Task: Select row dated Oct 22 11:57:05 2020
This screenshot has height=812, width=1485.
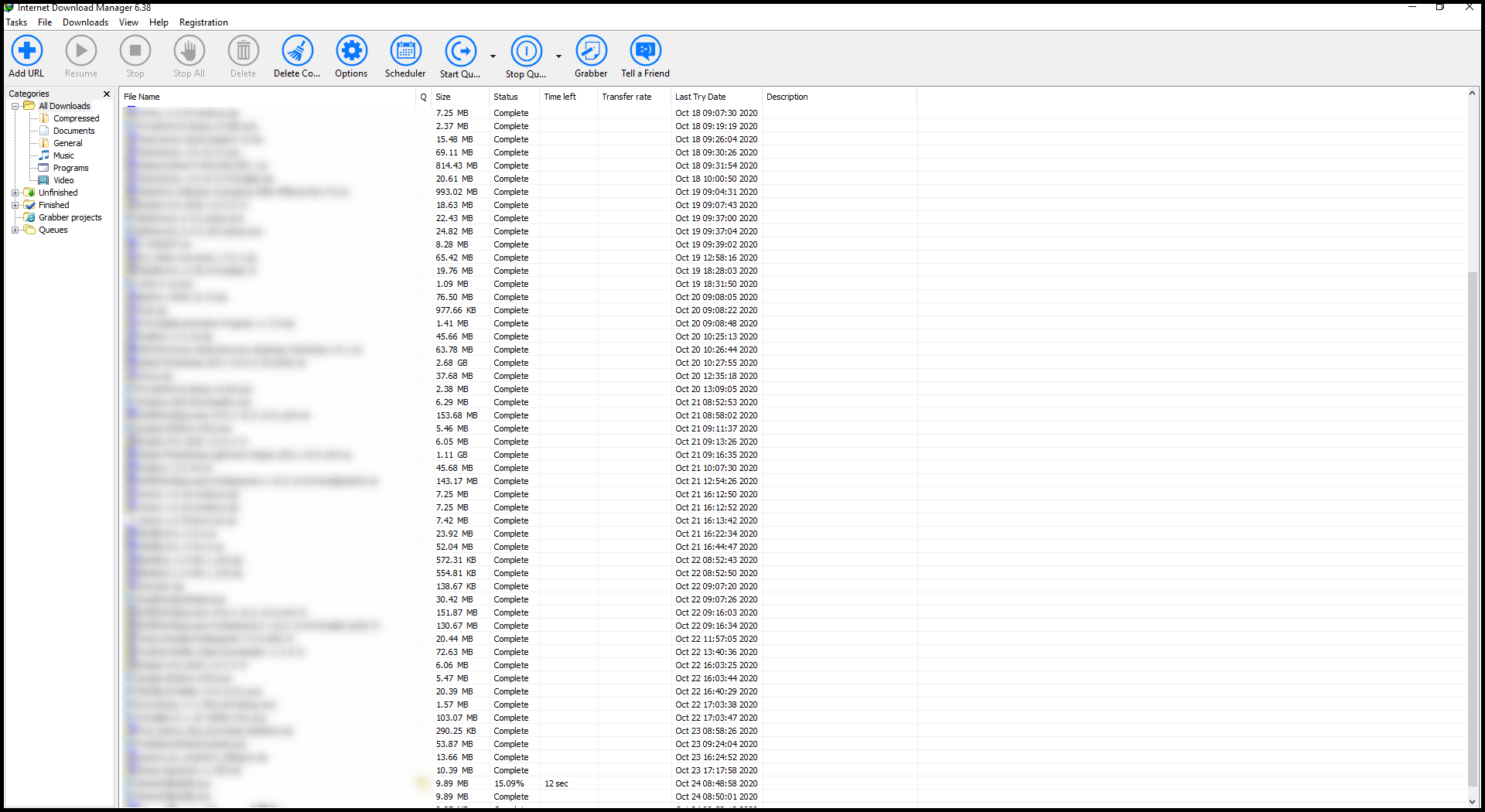Action: (x=794, y=639)
